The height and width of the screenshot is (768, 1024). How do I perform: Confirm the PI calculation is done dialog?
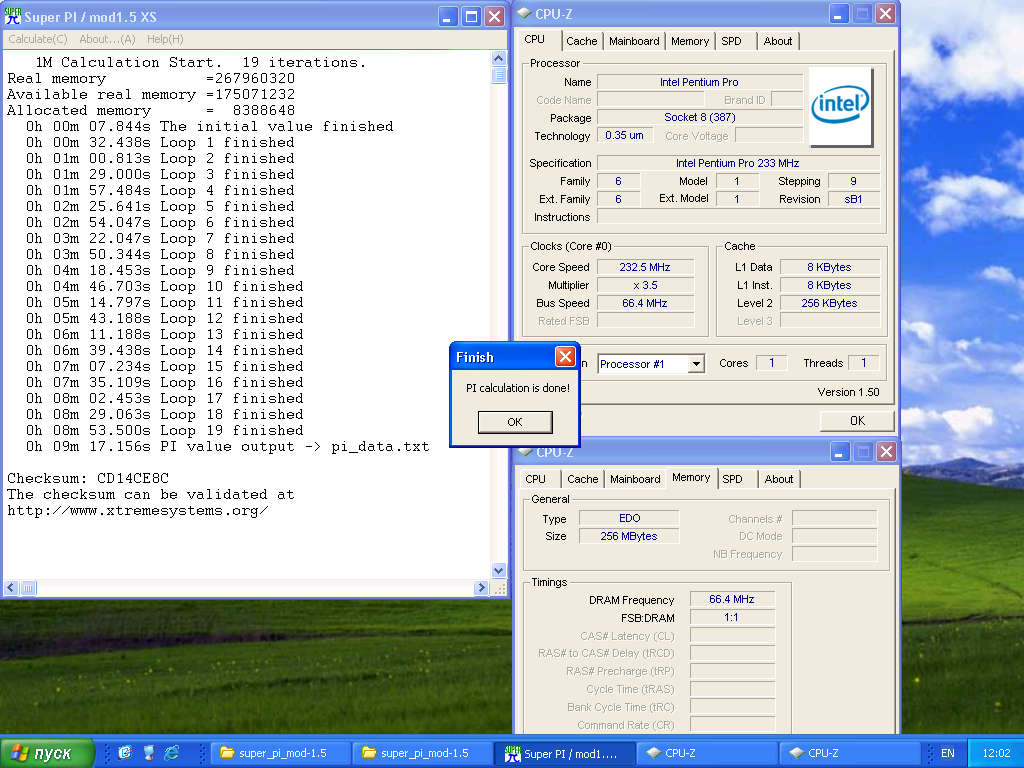[x=515, y=422]
